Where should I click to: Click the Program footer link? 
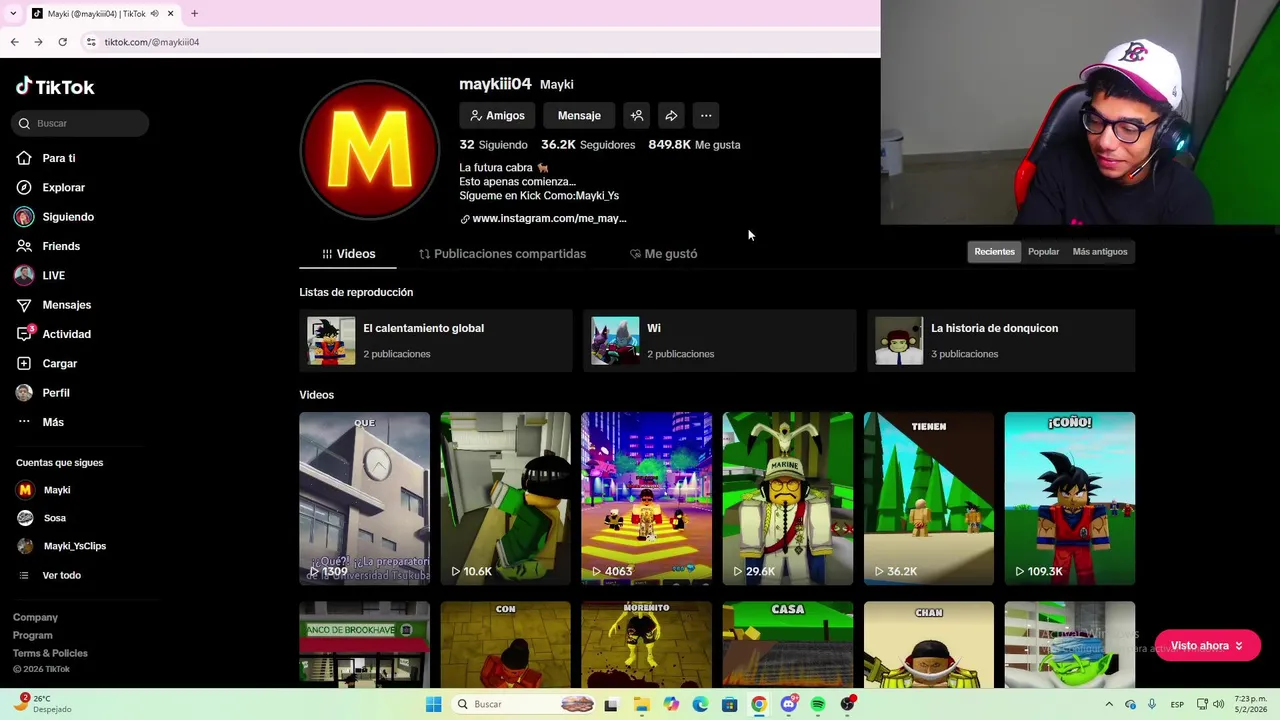pyautogui.click(x=32, y=635)
